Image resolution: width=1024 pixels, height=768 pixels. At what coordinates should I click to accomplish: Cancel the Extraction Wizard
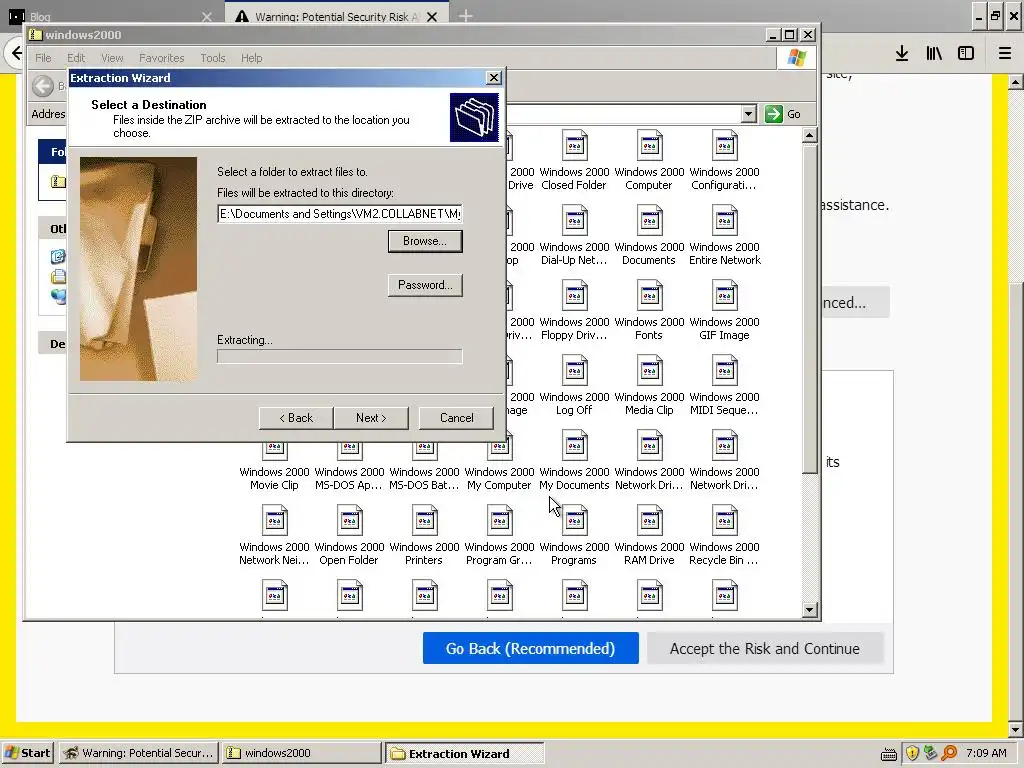(x=456, y=418)
